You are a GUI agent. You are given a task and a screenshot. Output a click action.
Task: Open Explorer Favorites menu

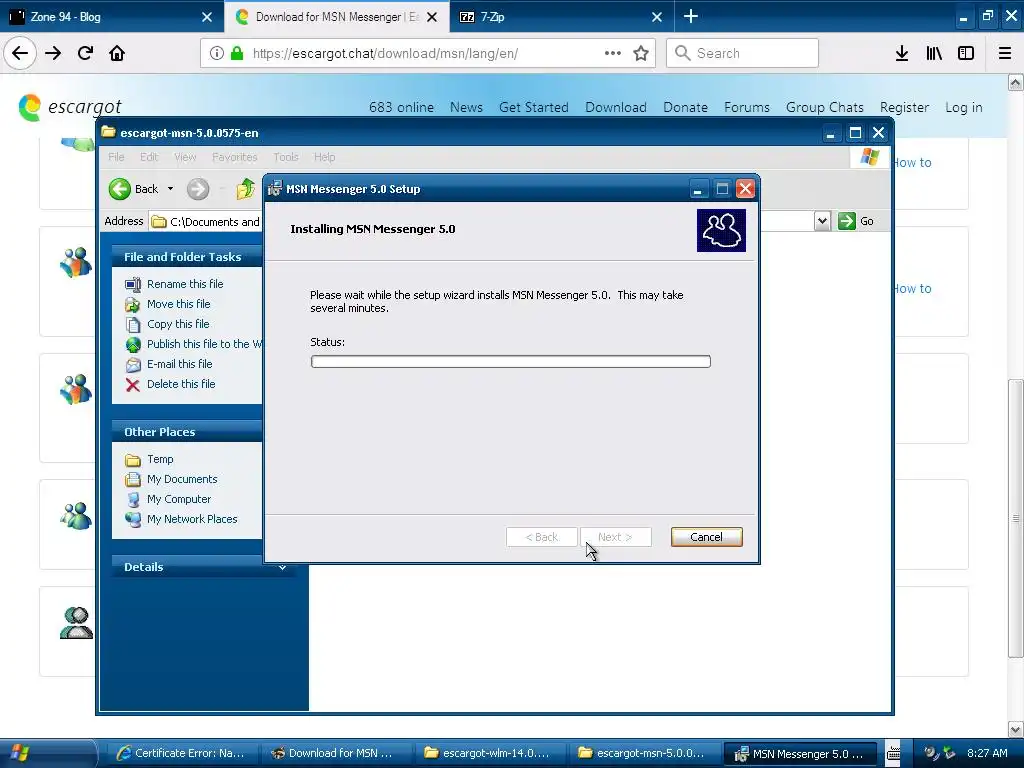click(x=234, y=157)
